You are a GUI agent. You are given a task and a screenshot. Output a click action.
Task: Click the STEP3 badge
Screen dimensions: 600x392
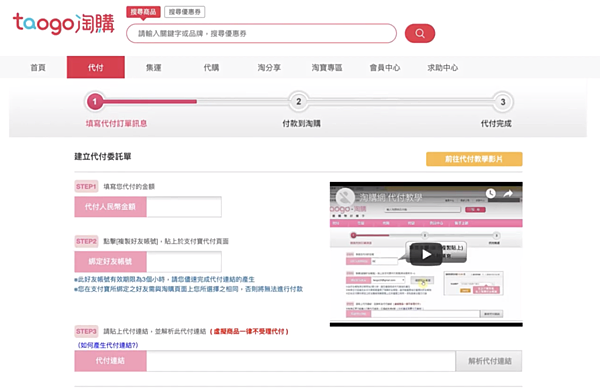click(x=86, y=331)
